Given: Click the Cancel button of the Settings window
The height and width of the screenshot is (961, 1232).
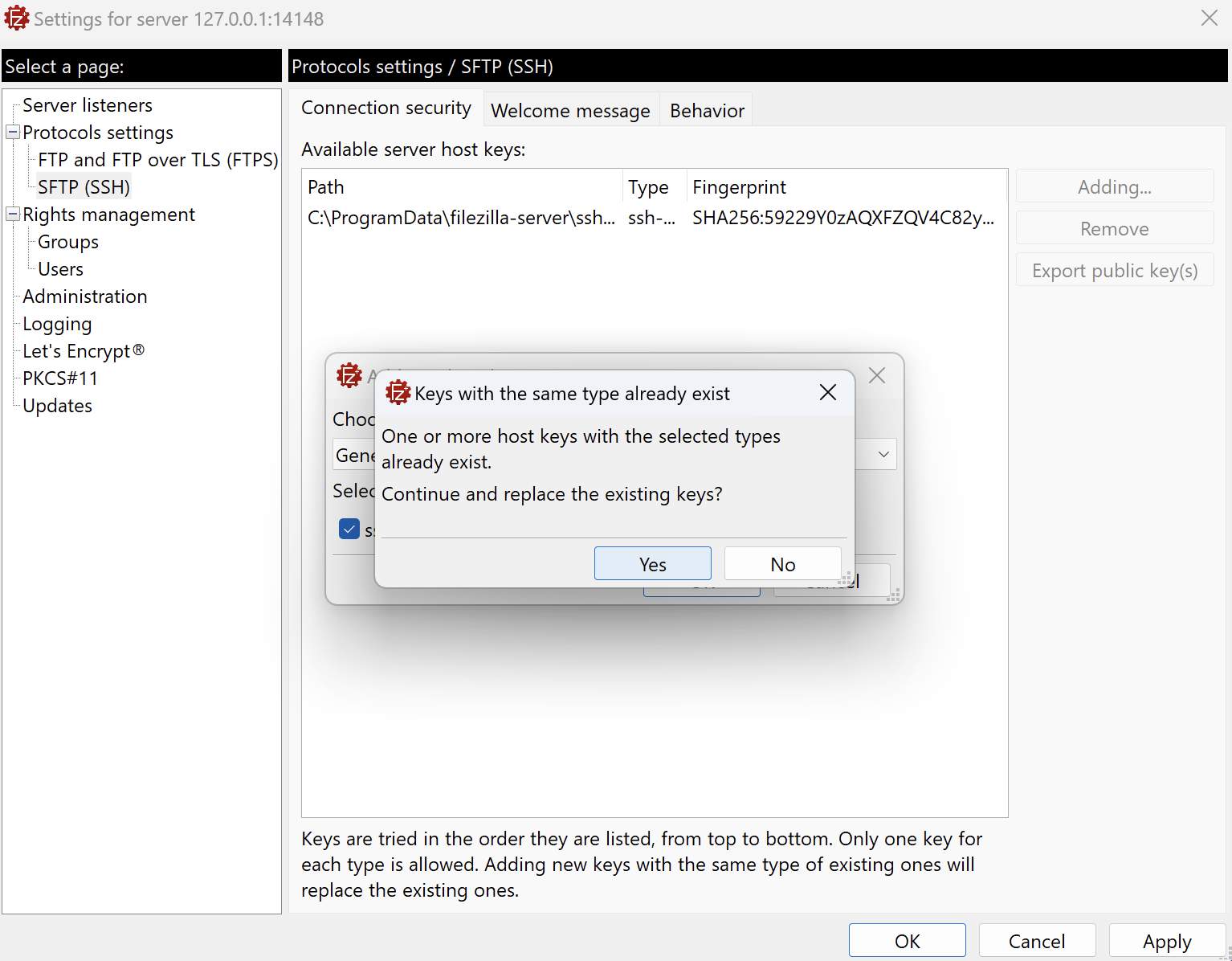Looking at the screenshot, I should [1038, 940].
